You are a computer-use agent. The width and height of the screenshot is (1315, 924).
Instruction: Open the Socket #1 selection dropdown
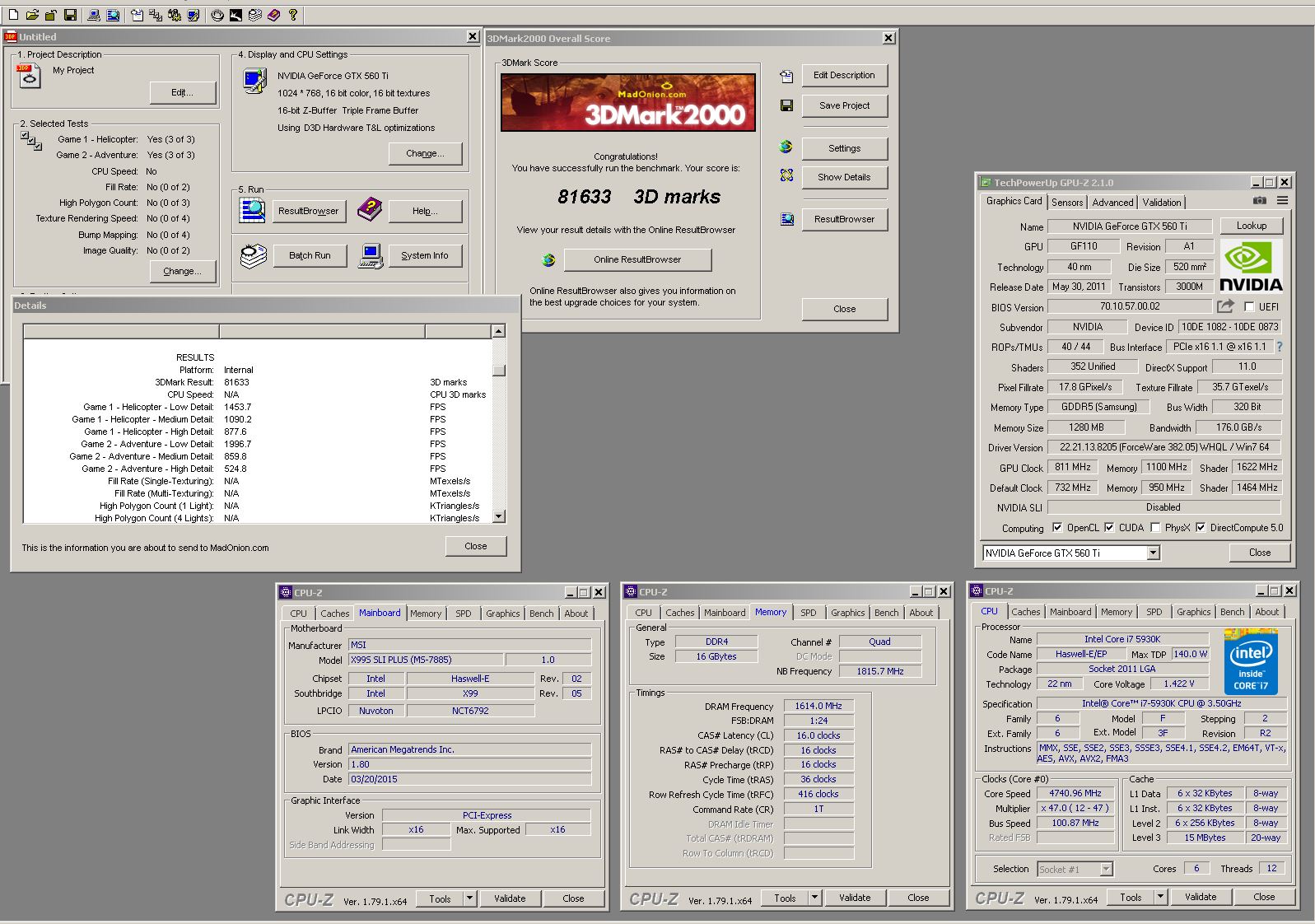pos(1106,869)
